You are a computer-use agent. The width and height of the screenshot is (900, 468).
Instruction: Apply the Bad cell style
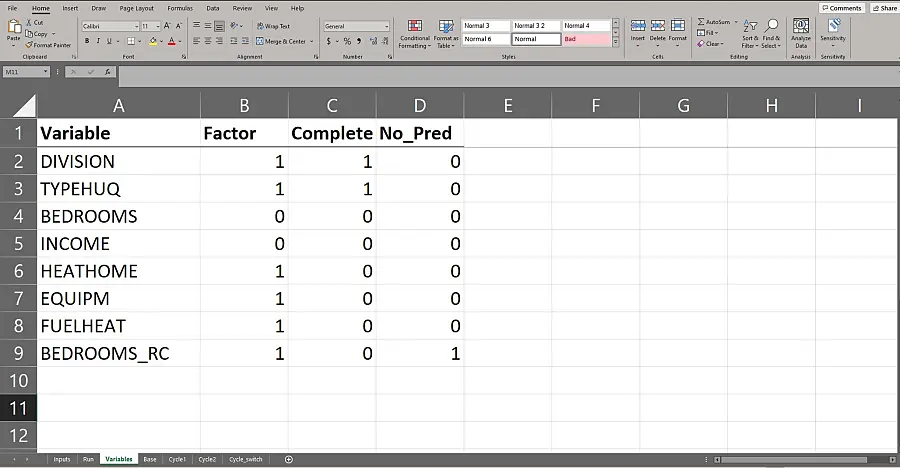pos(586,39)
